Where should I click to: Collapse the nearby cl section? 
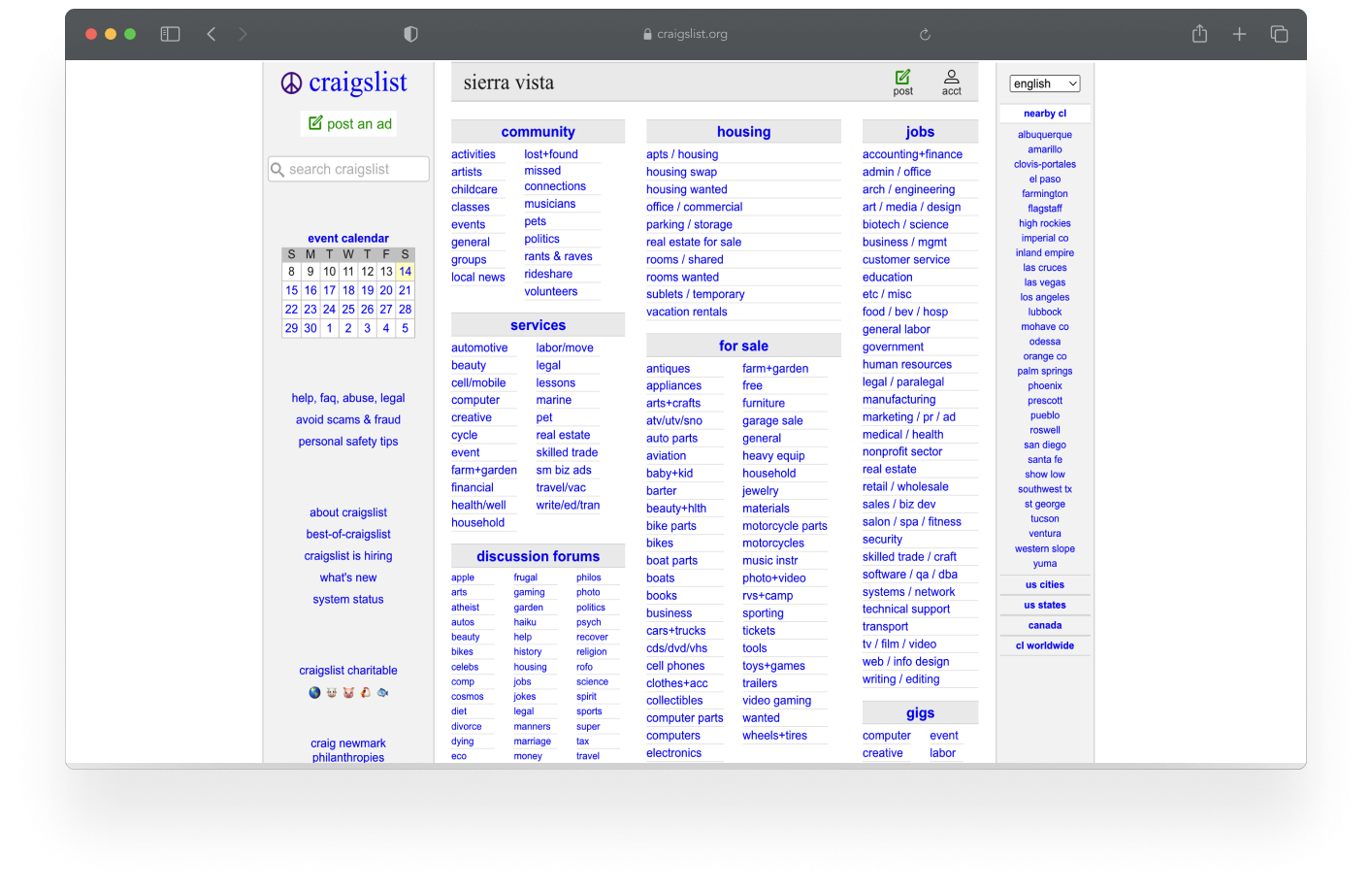tap(1045, 114)
